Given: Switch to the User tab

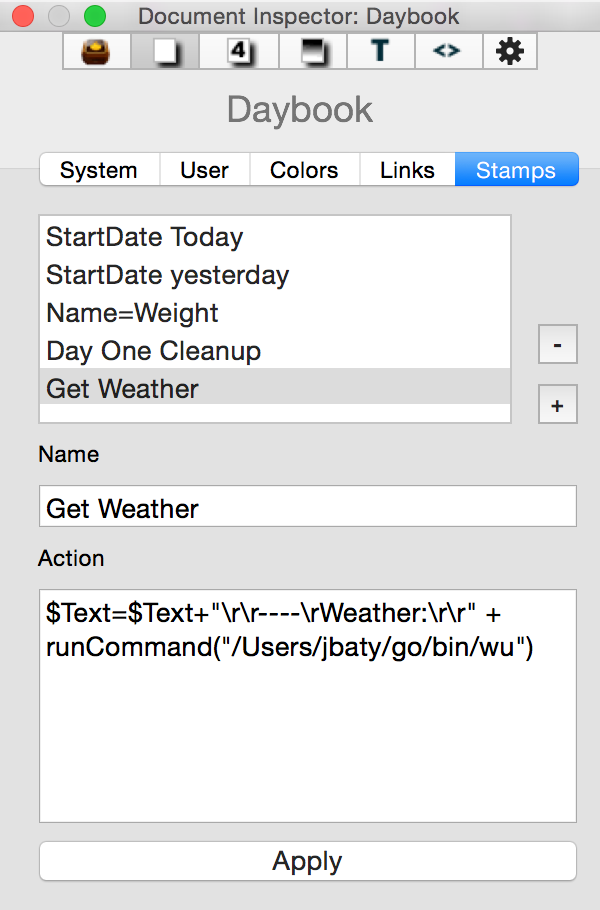Looking at the screenshot, I should pyautogui.click(x=204, y=170).
